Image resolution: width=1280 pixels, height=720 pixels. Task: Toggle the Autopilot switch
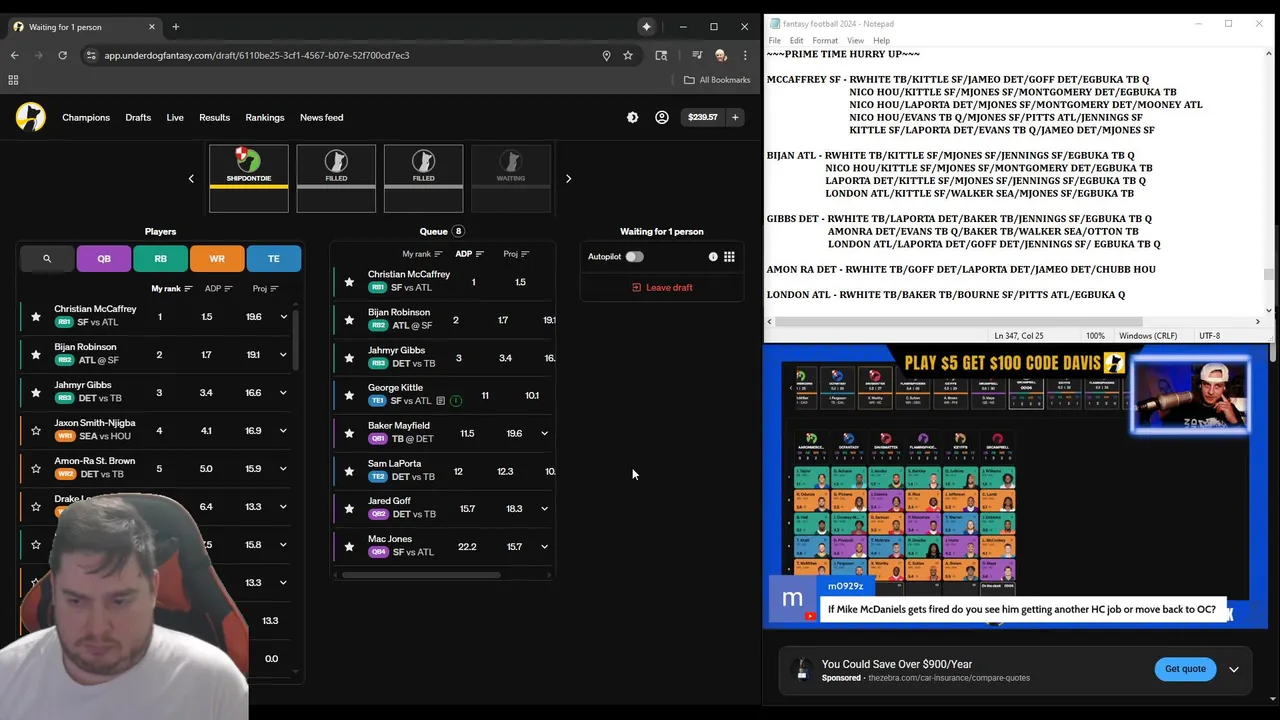tap(634, 257)
